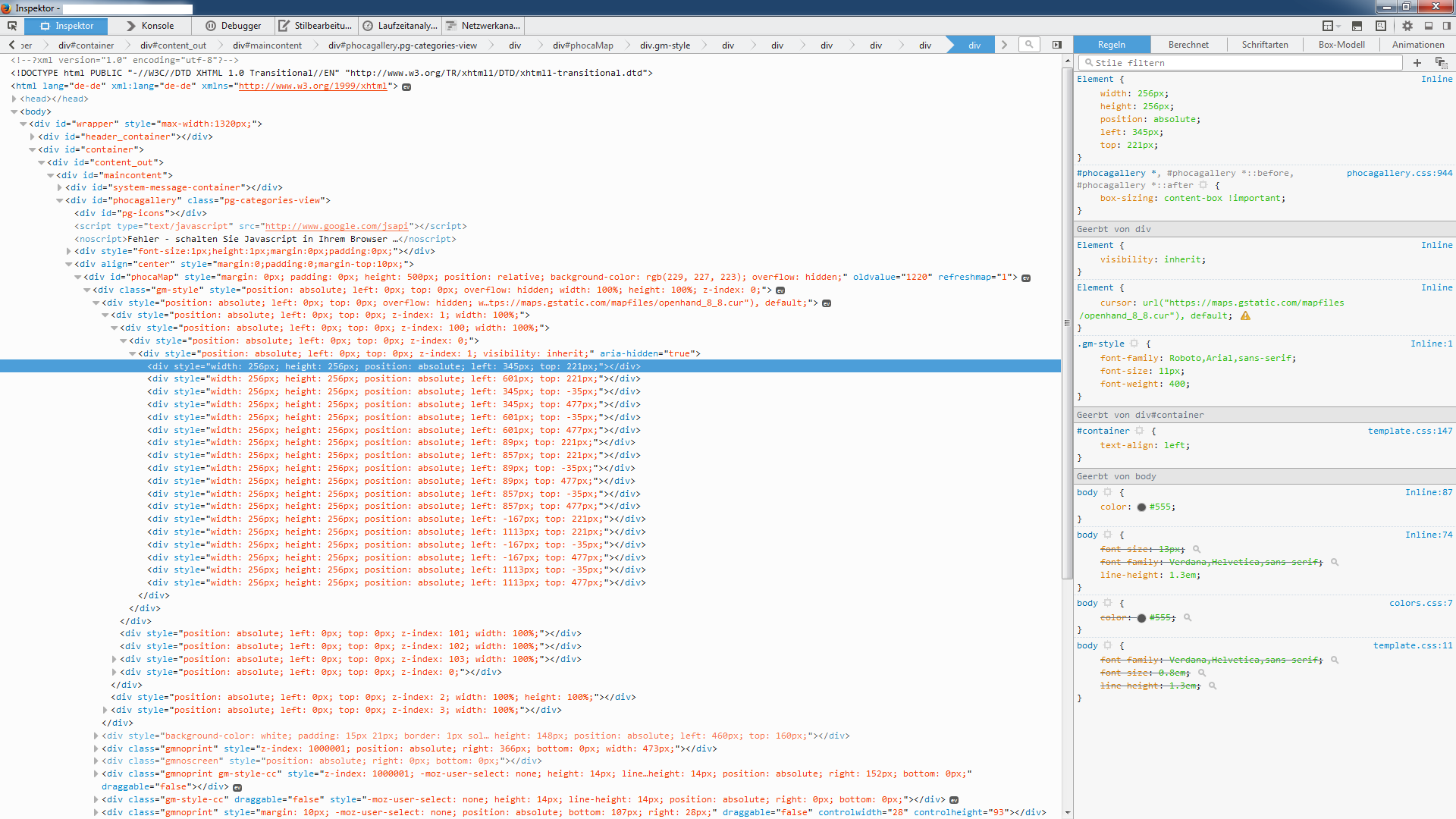This screenshot has width=1456, height=819.
Task: Toggle the sidebar pane collapse icon
Action: 1057,45
